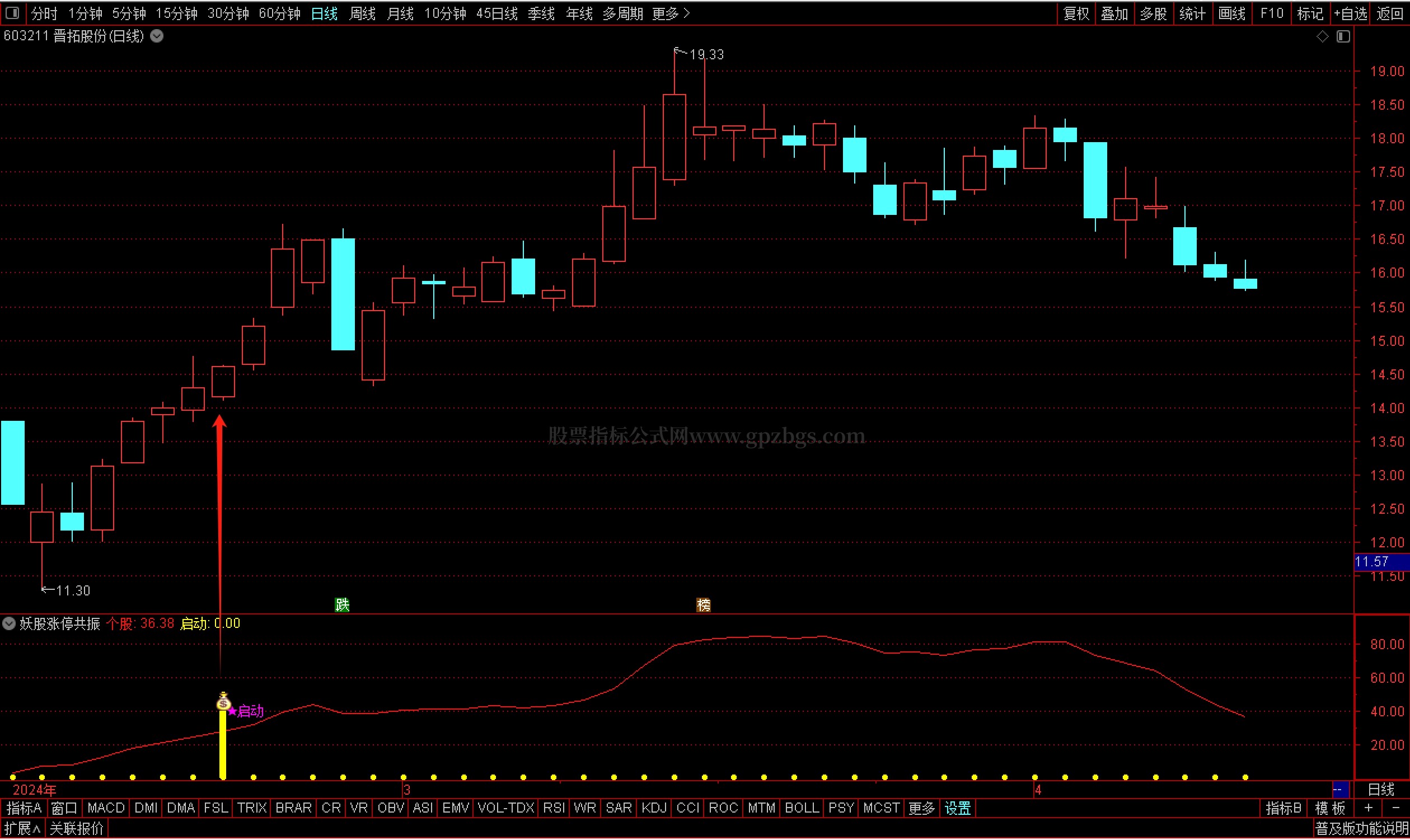The image size is (1410, 840).
Task: Open indicator 设置
Action: (x=958, y=809)
